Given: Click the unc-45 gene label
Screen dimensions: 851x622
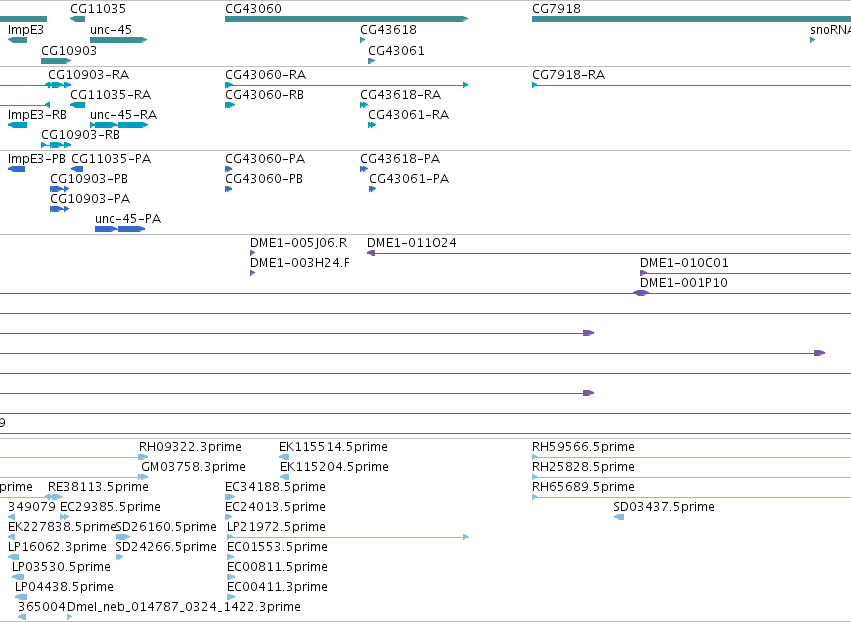Looking at the screenshot, I should click(x=111, y=30).
